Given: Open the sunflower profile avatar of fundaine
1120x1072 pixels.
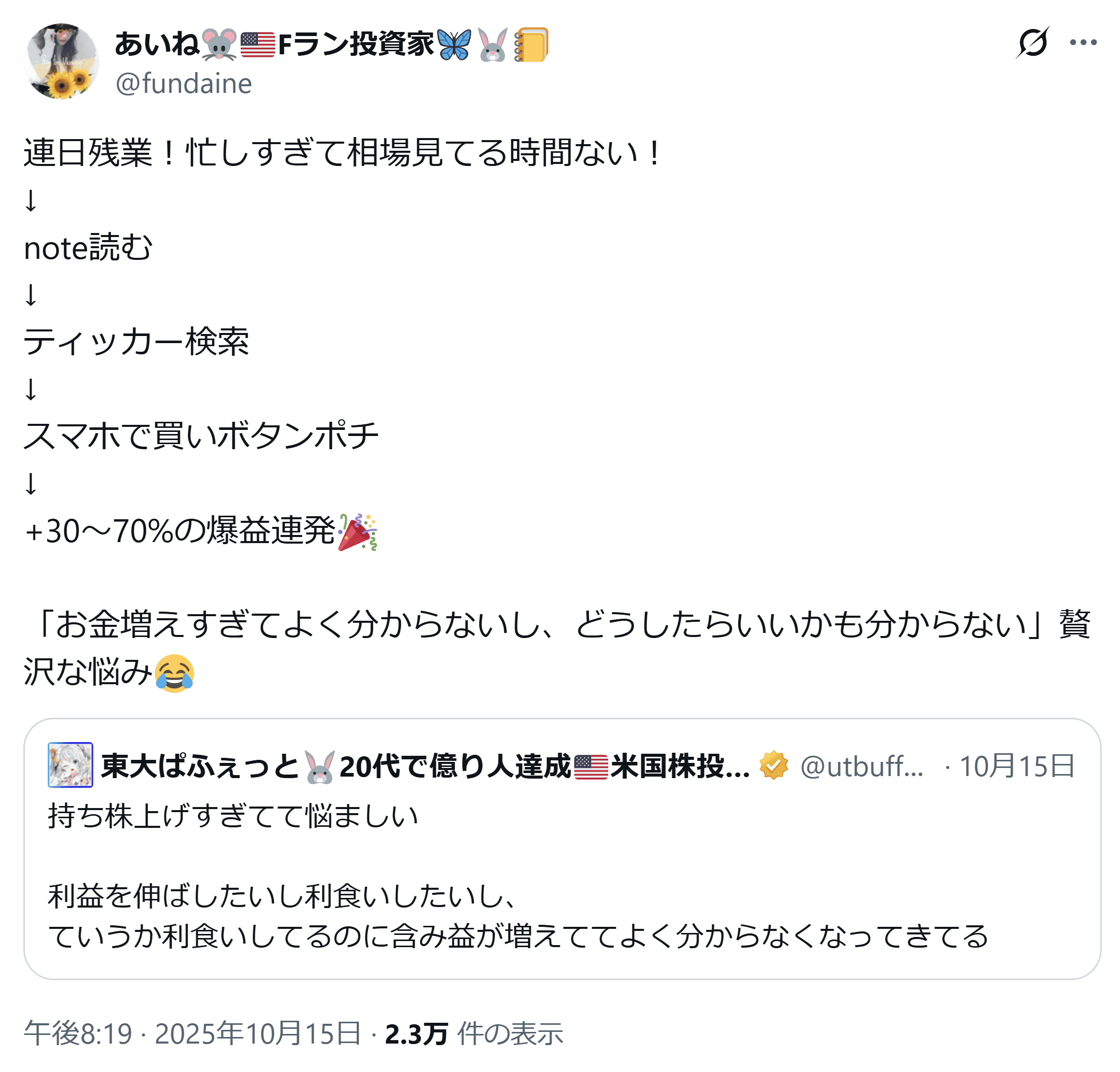Looking at the screenshot, I should (62, 61).
